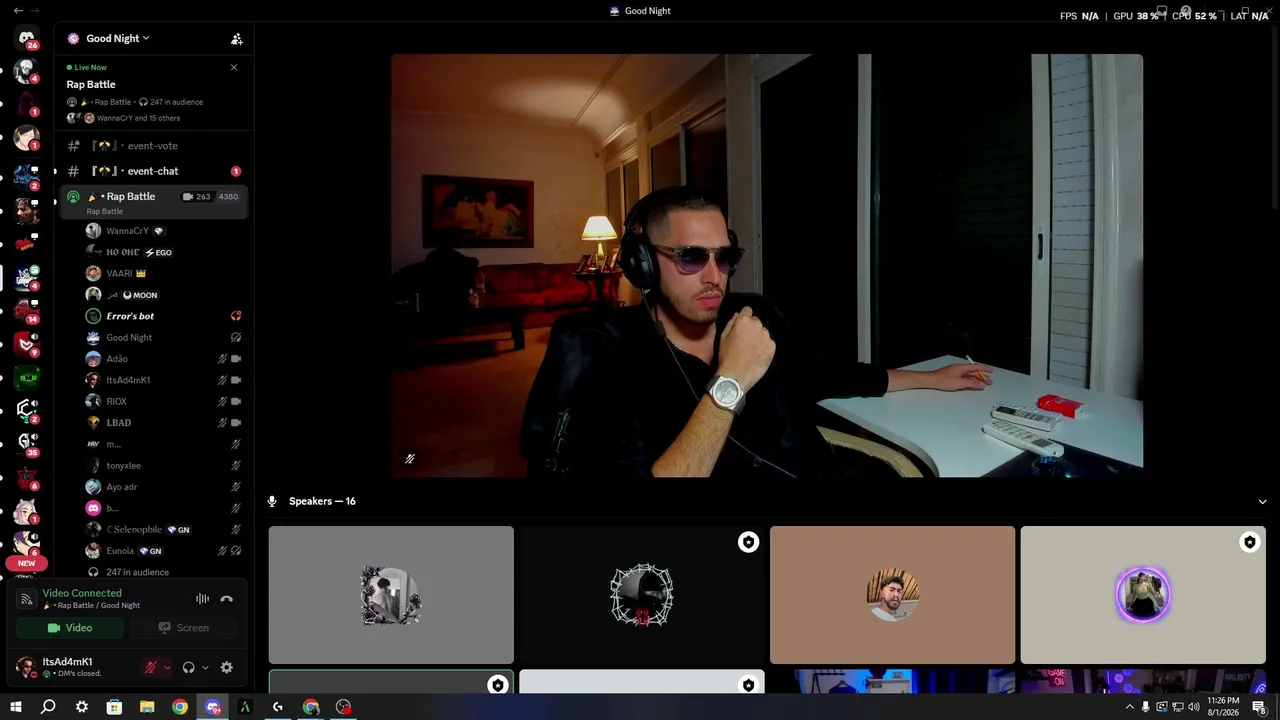This screenshot has width=1280, height=720.
Task: Click the Video Connected status text
Action: [82, 593]
